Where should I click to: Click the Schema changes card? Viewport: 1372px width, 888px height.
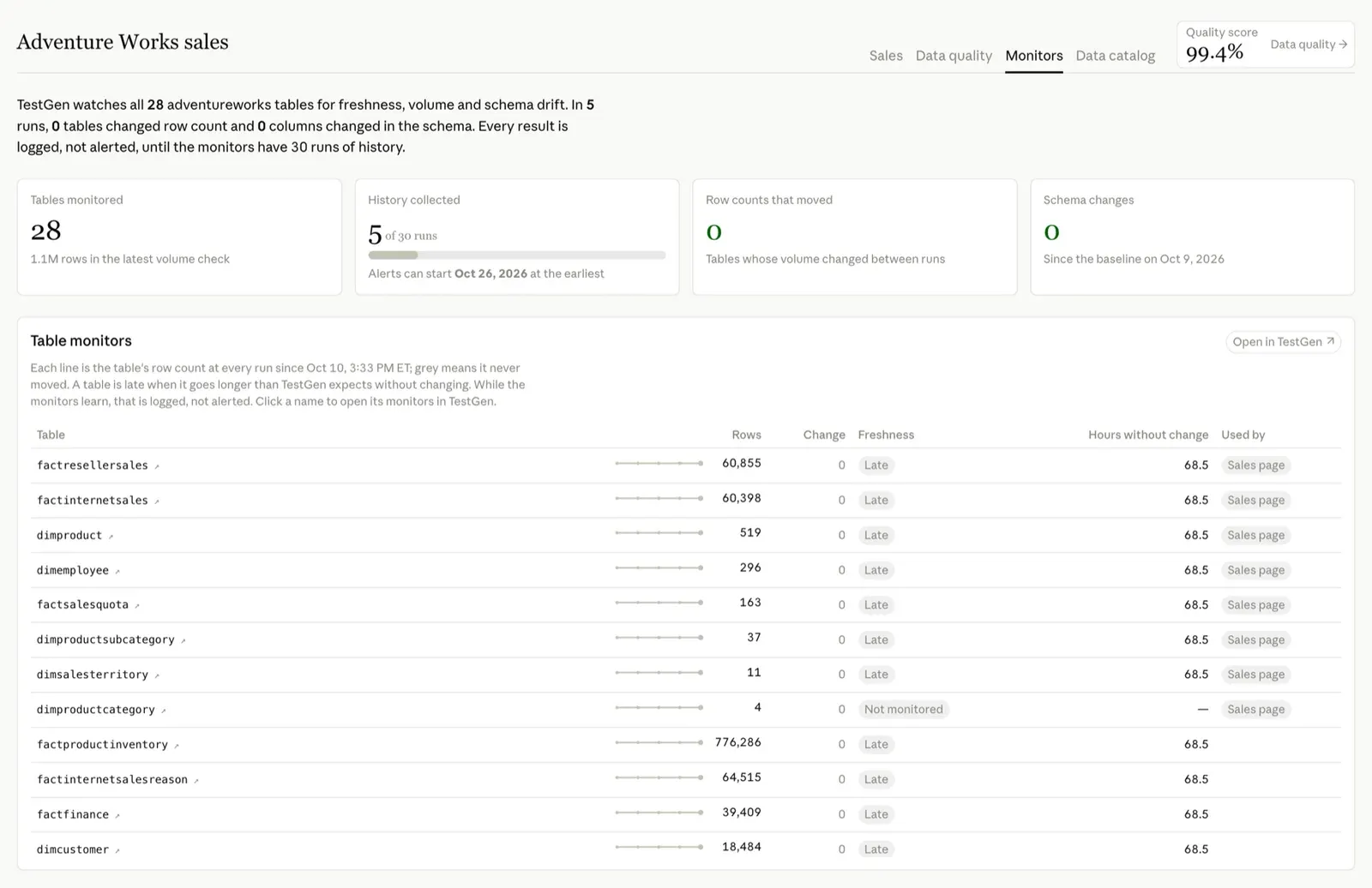pyautogui.click(x=1192, y=237)
